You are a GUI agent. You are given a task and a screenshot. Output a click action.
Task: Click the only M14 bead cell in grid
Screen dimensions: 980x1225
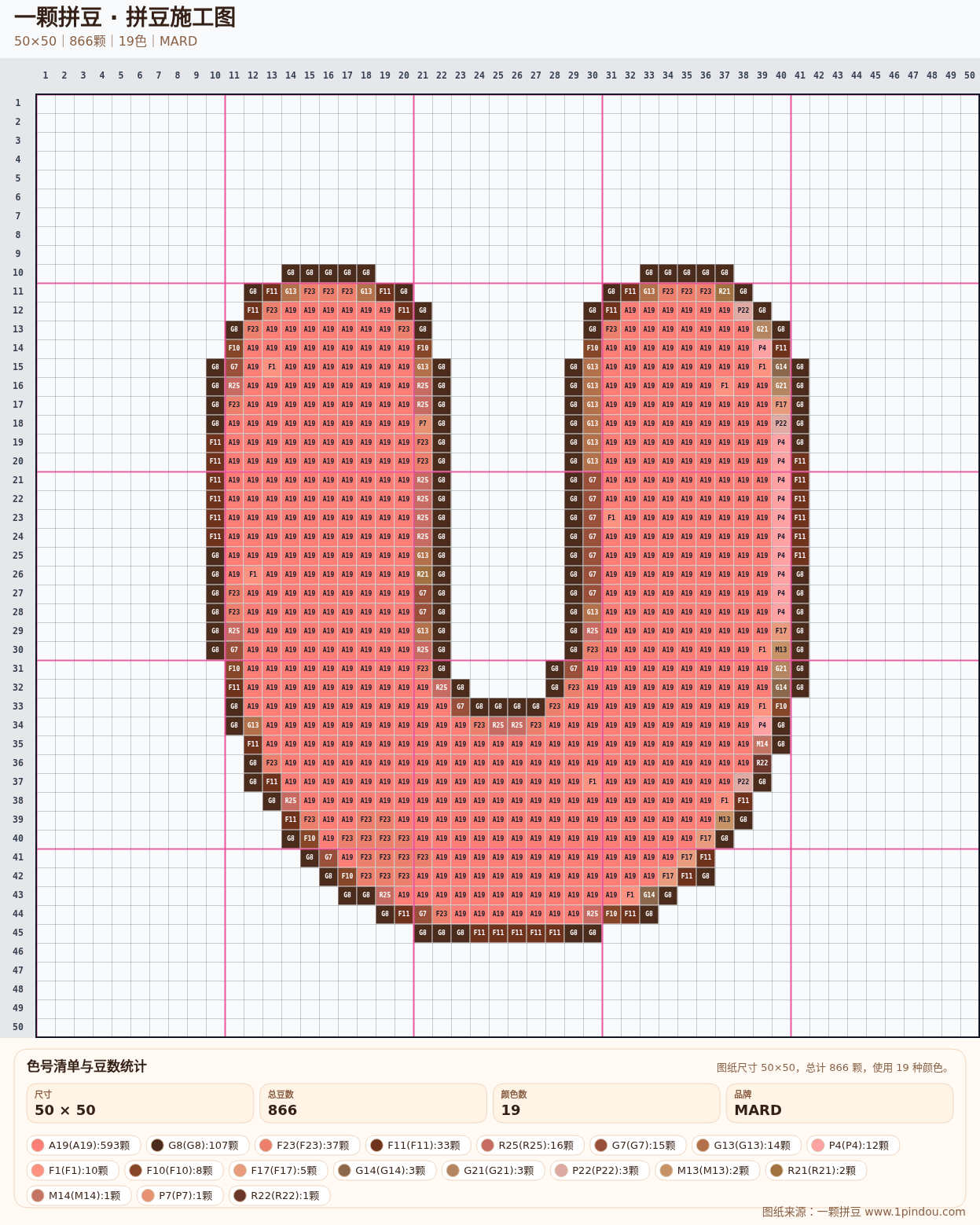[762, 744]
